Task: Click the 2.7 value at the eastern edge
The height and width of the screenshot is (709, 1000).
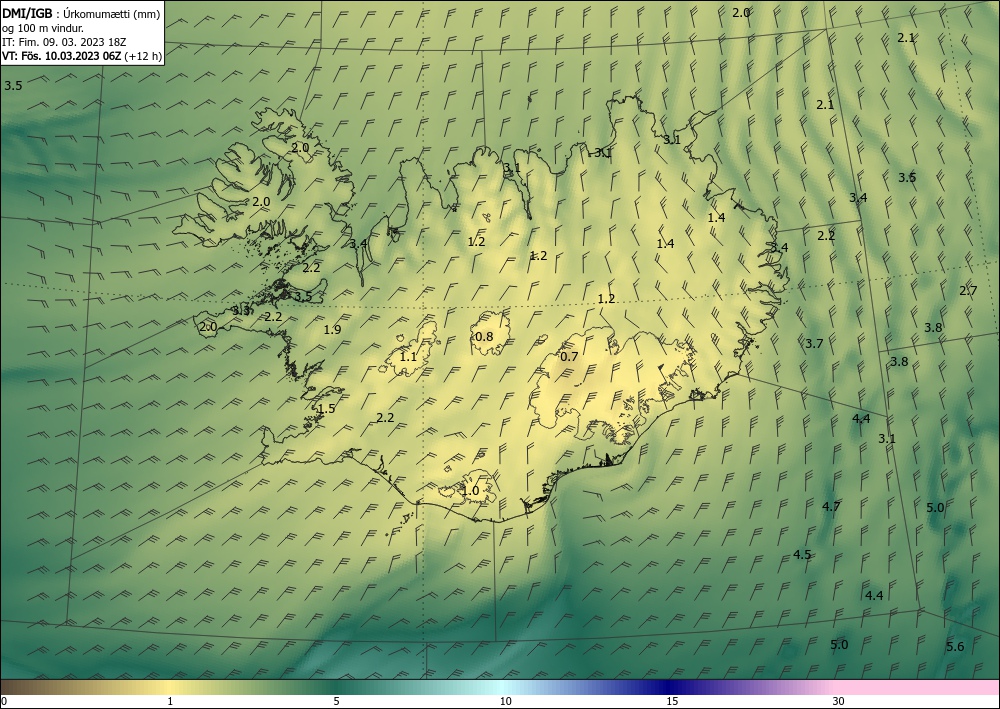Action: point(968,291)
